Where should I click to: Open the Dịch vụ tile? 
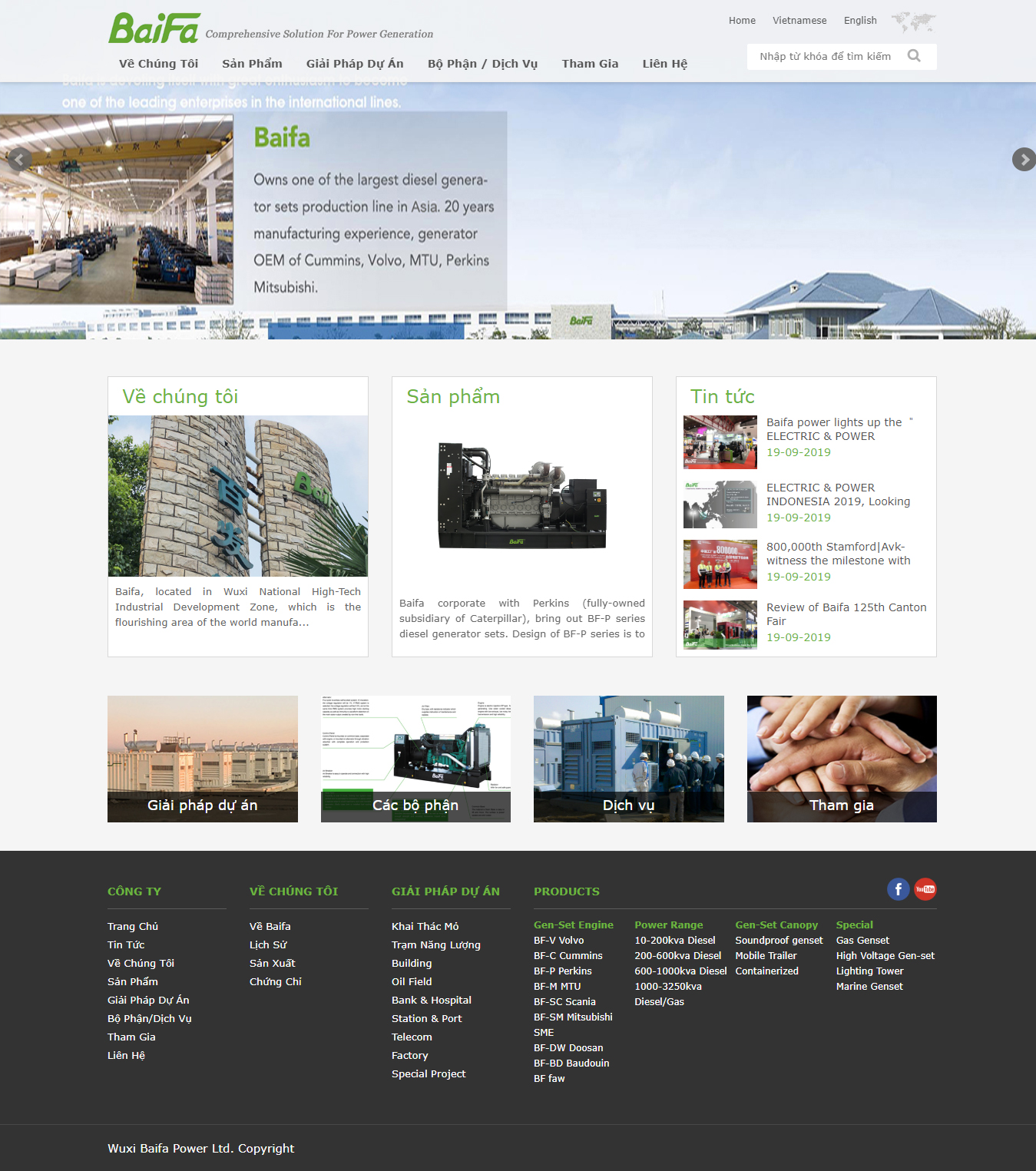629,759
